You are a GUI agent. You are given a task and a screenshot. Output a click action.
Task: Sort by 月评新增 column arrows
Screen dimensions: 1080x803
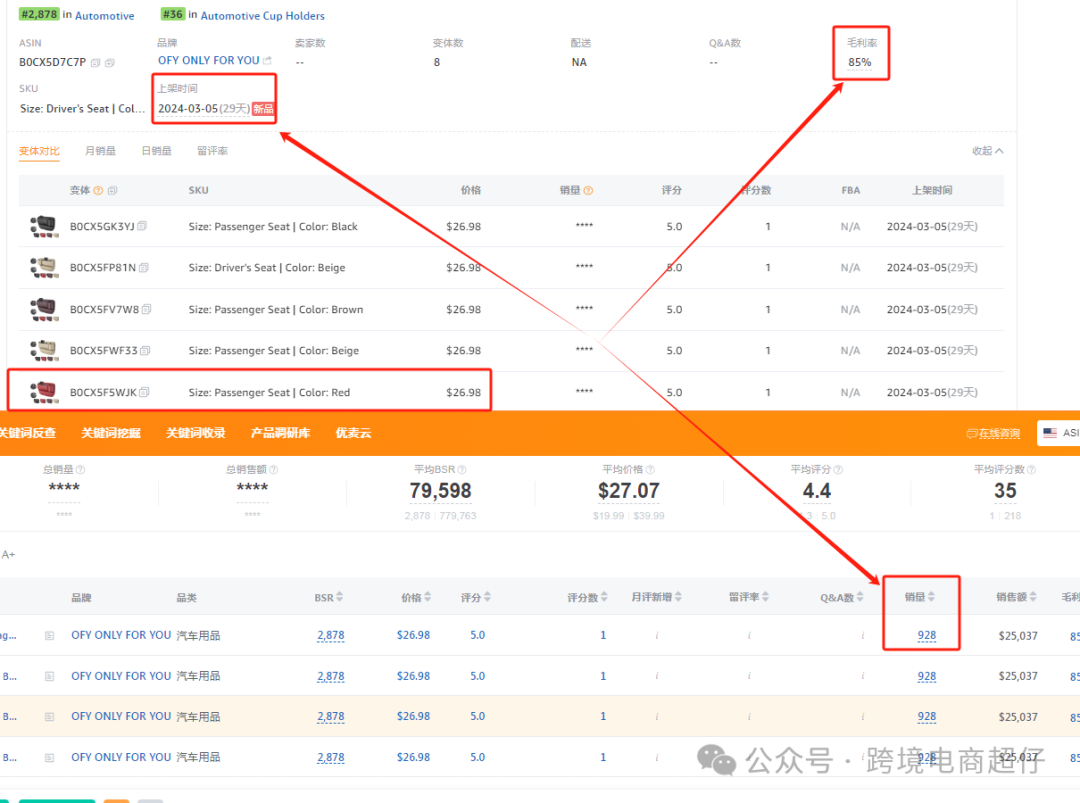[x=678, y=597]
